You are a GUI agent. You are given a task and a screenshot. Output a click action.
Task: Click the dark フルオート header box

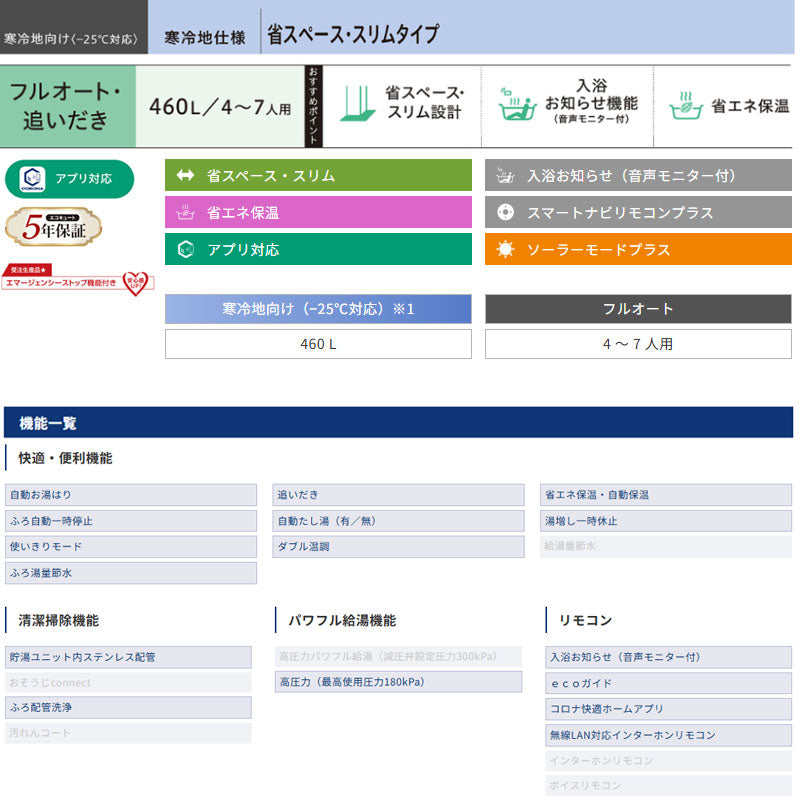638,309
